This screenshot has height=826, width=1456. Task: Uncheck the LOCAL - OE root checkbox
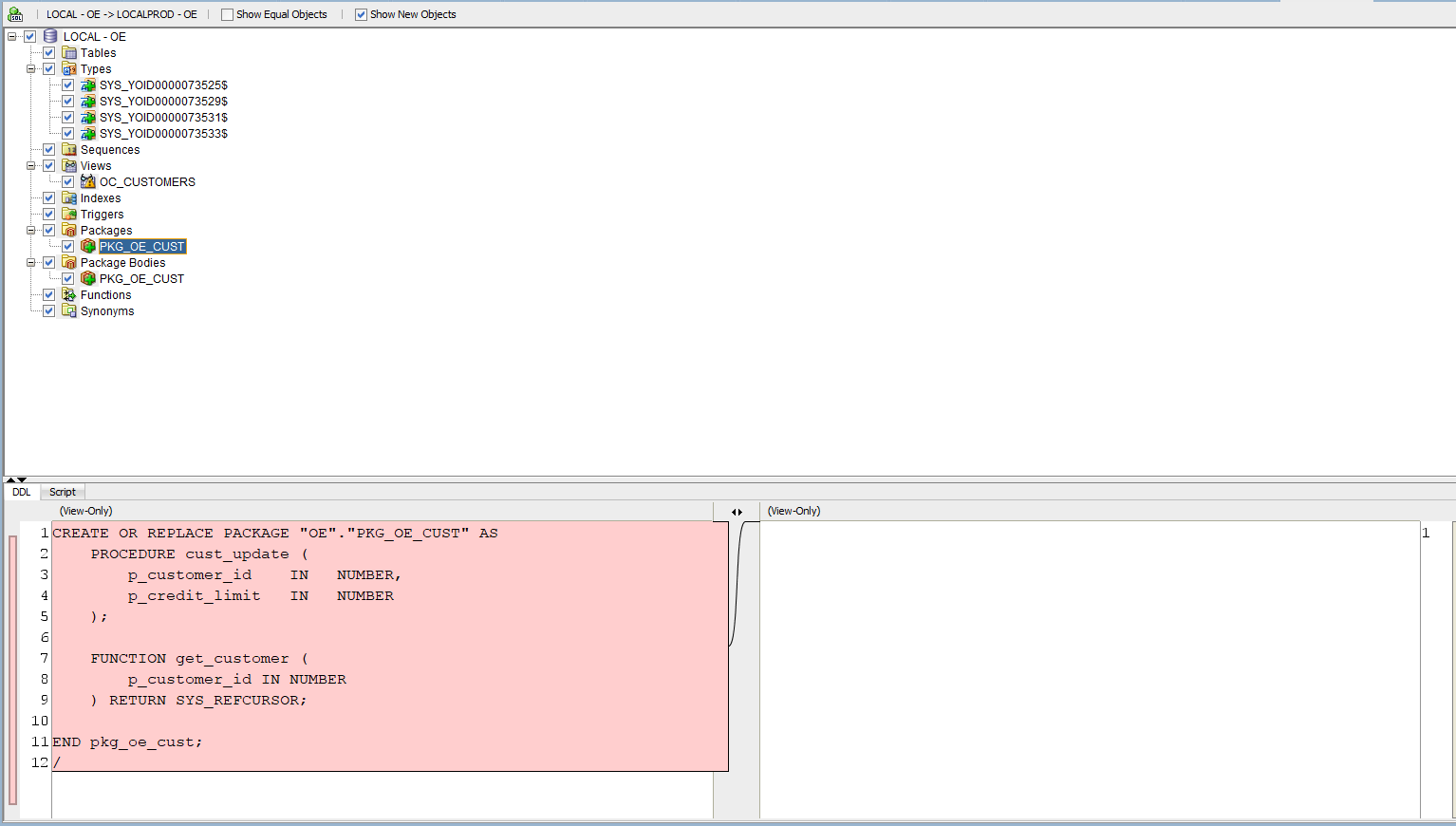(30, 36)
